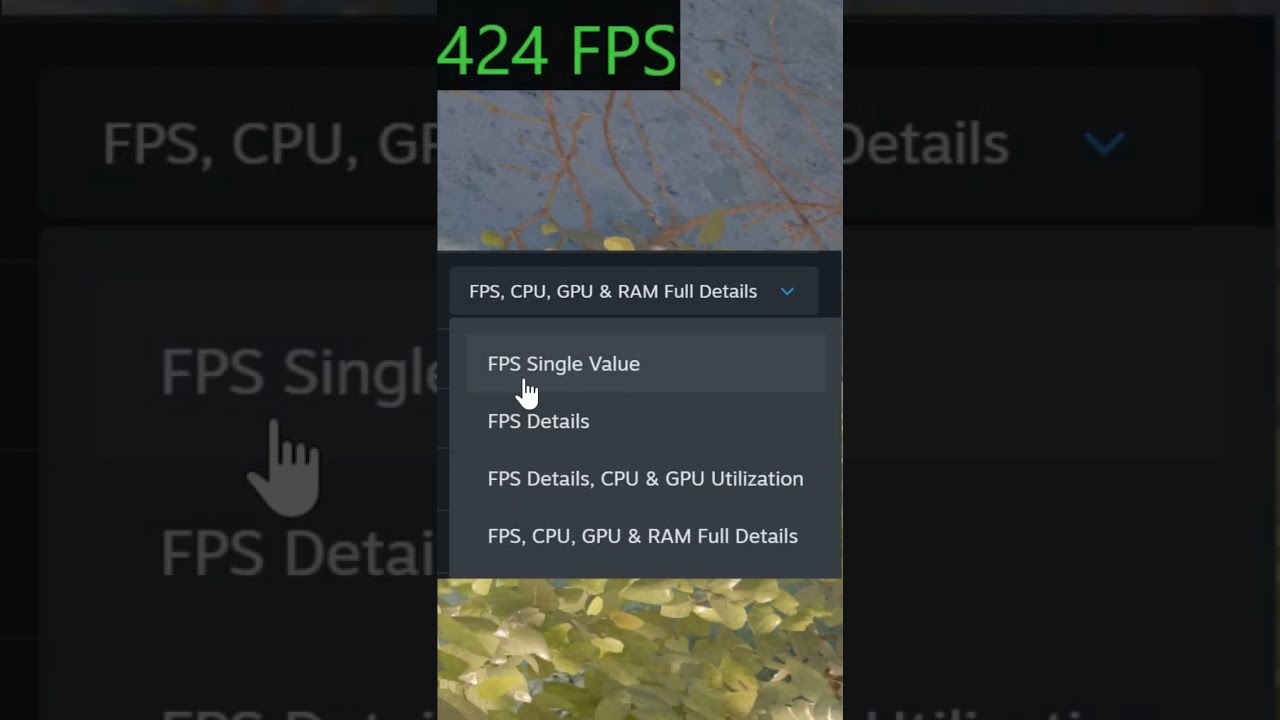The image size is (1280, 720).
Task: Click the yellow-green leaves footage below the list
Action: pyautogui.click(x=640, y=649)
